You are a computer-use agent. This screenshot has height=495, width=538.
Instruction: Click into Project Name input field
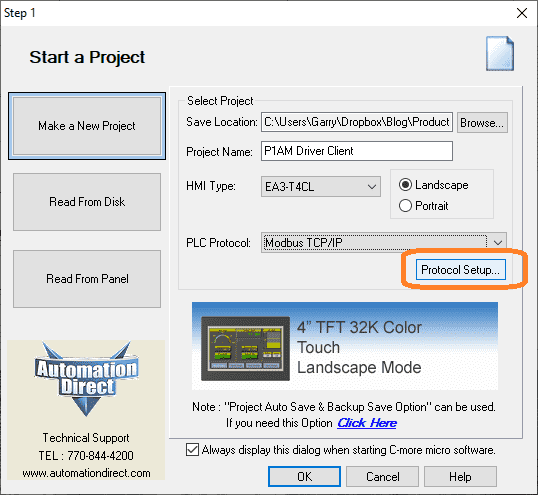(357, 151)
